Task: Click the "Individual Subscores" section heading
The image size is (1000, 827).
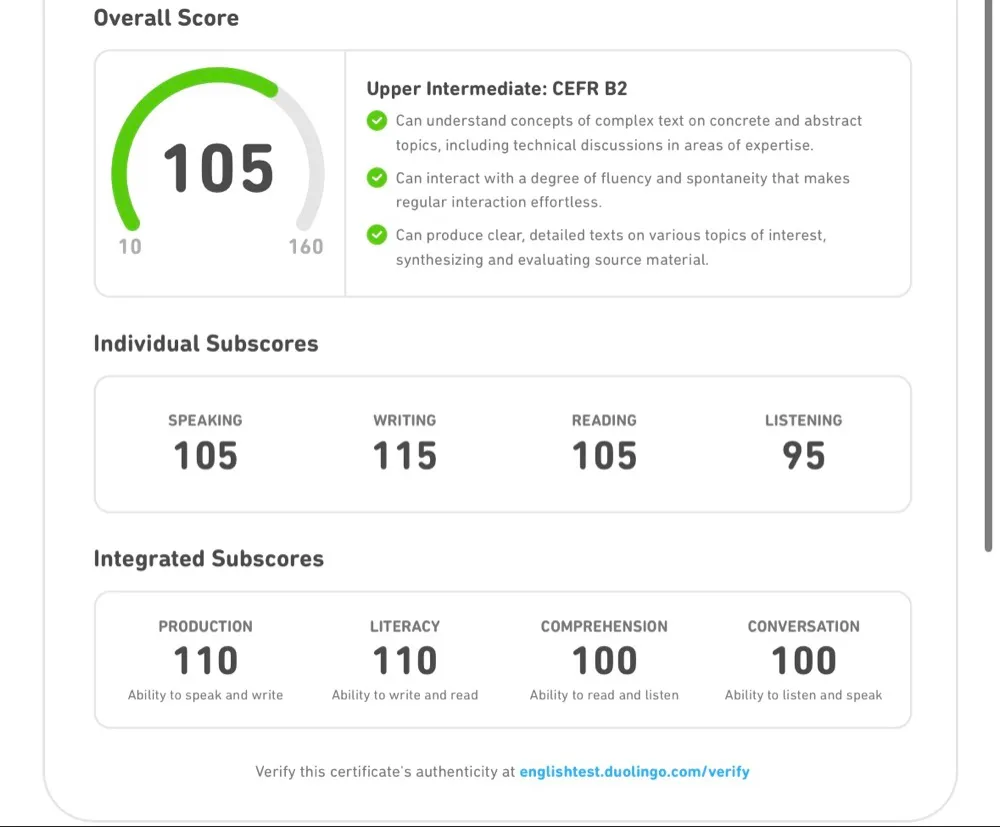Action: 206,344
